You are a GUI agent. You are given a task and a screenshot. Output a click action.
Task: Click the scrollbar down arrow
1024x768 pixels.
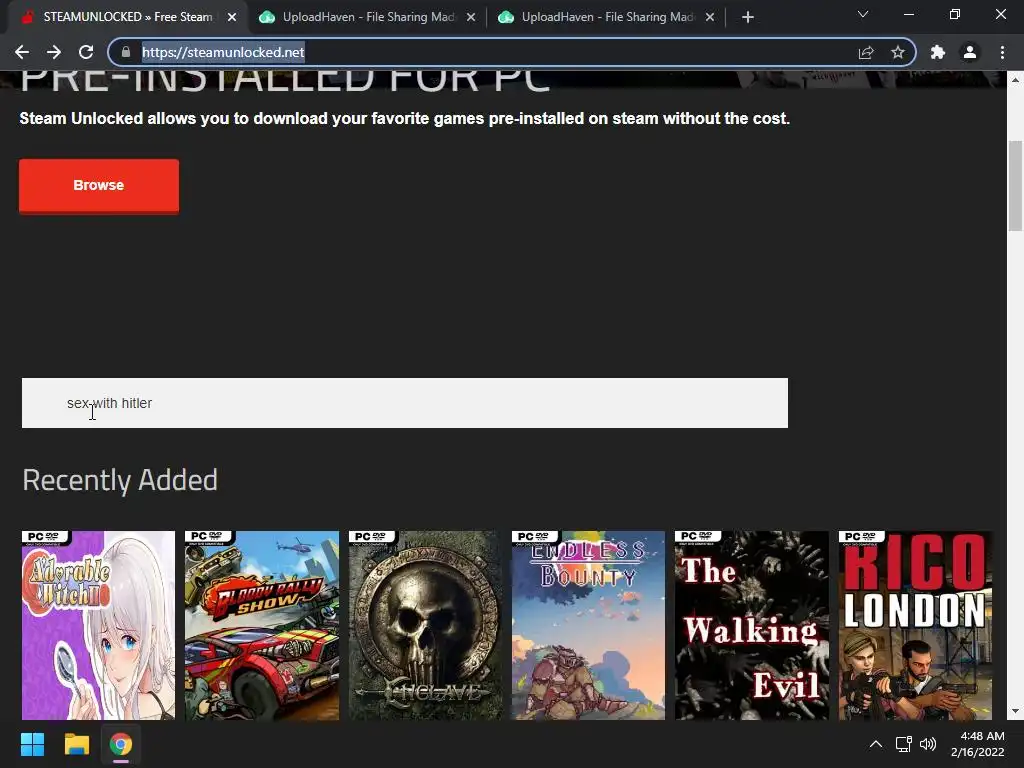(1016, 711)
